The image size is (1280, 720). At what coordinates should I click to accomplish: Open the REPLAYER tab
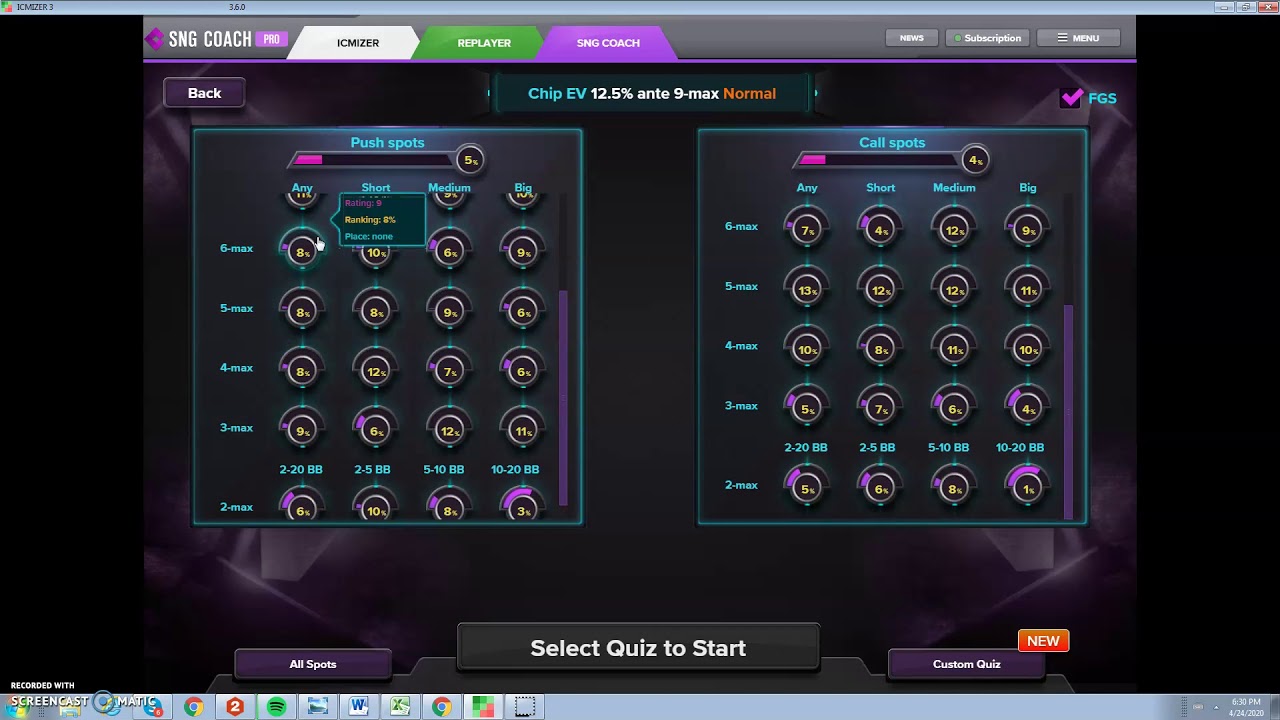point(484,43)
